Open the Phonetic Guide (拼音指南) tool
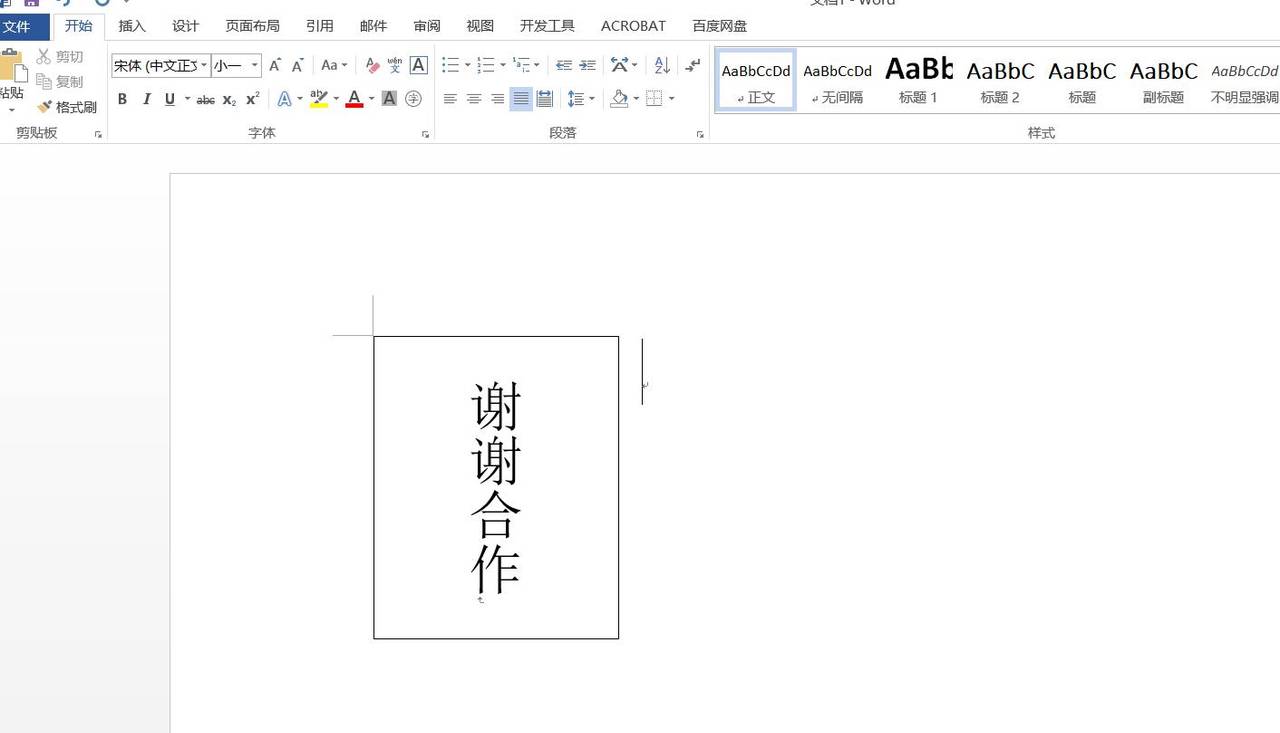Screen dimensions: 1280x733 pyautogui.click(x=394, y=64)
